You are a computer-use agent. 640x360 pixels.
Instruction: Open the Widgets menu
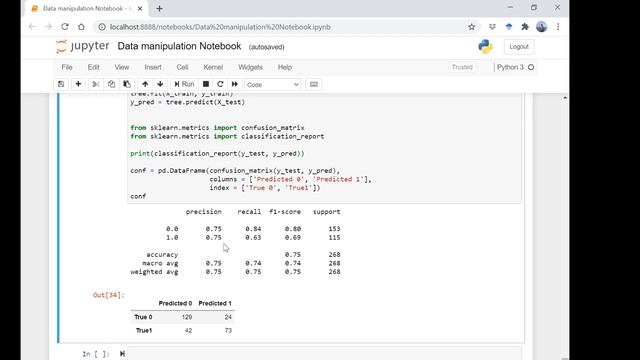click(251, 67)
